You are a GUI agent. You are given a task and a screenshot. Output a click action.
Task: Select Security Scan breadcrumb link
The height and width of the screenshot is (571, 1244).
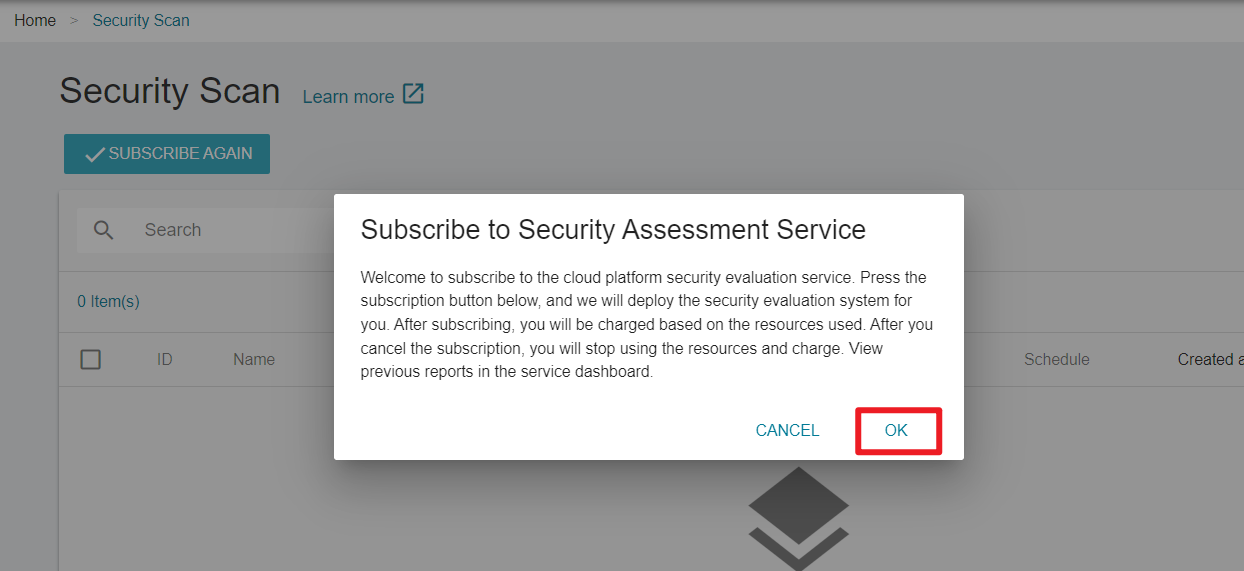coord(141,20)
